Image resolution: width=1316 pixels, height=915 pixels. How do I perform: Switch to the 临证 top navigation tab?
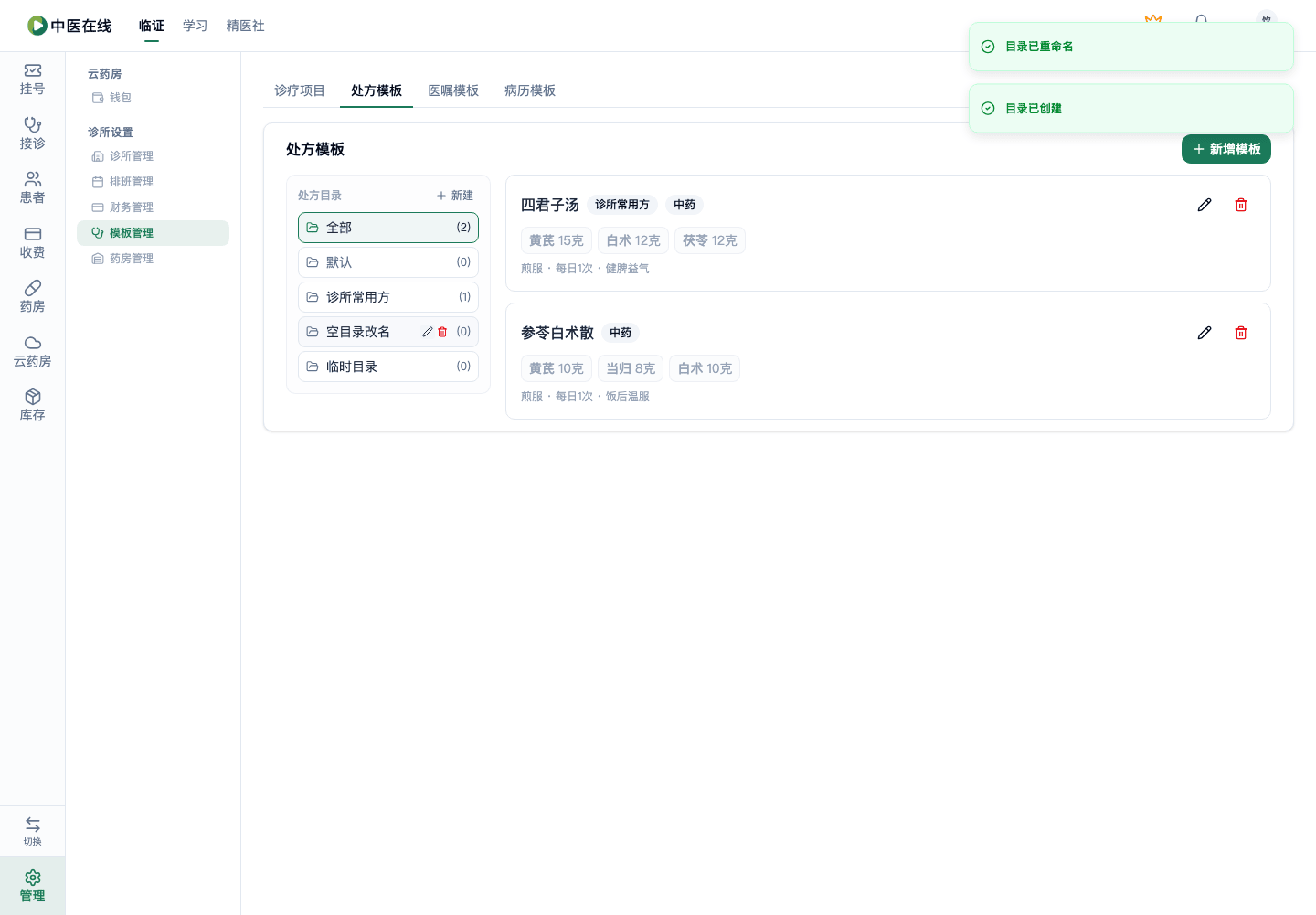click(x=152, y=26)
